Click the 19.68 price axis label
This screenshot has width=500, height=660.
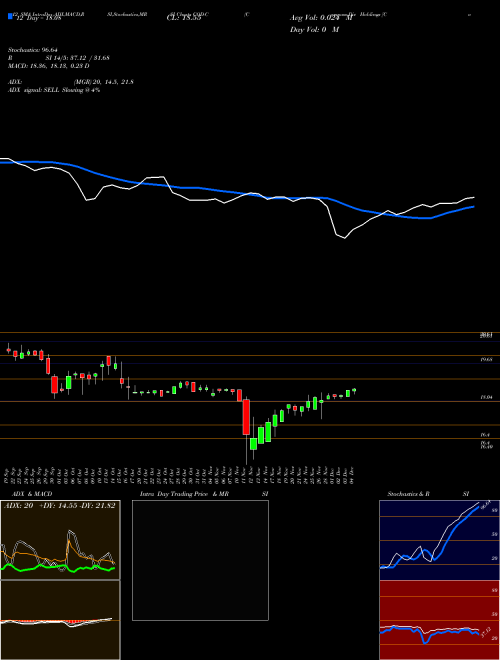pyautogui.click(x=487, y=360)
